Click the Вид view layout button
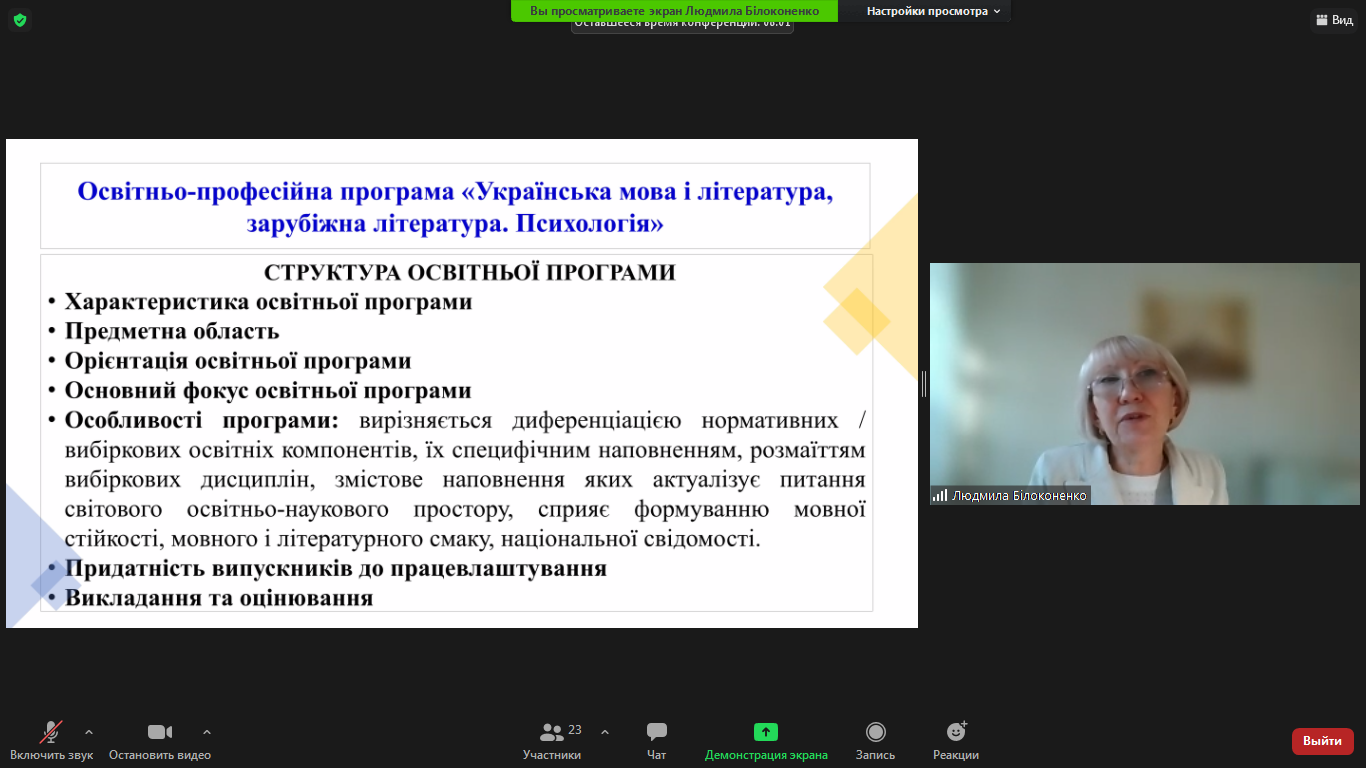This screenshot has width=1366, height=768. [x=1335, y=20]
